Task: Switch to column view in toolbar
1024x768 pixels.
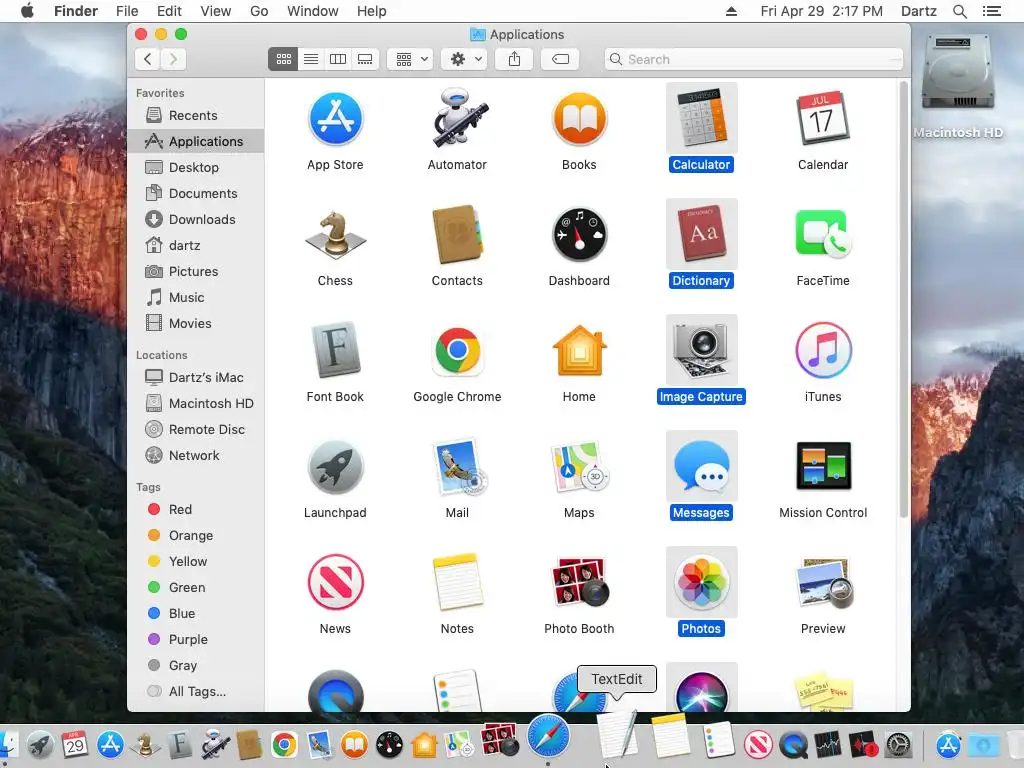Action: pyautogui.click(x=338, y=59)
